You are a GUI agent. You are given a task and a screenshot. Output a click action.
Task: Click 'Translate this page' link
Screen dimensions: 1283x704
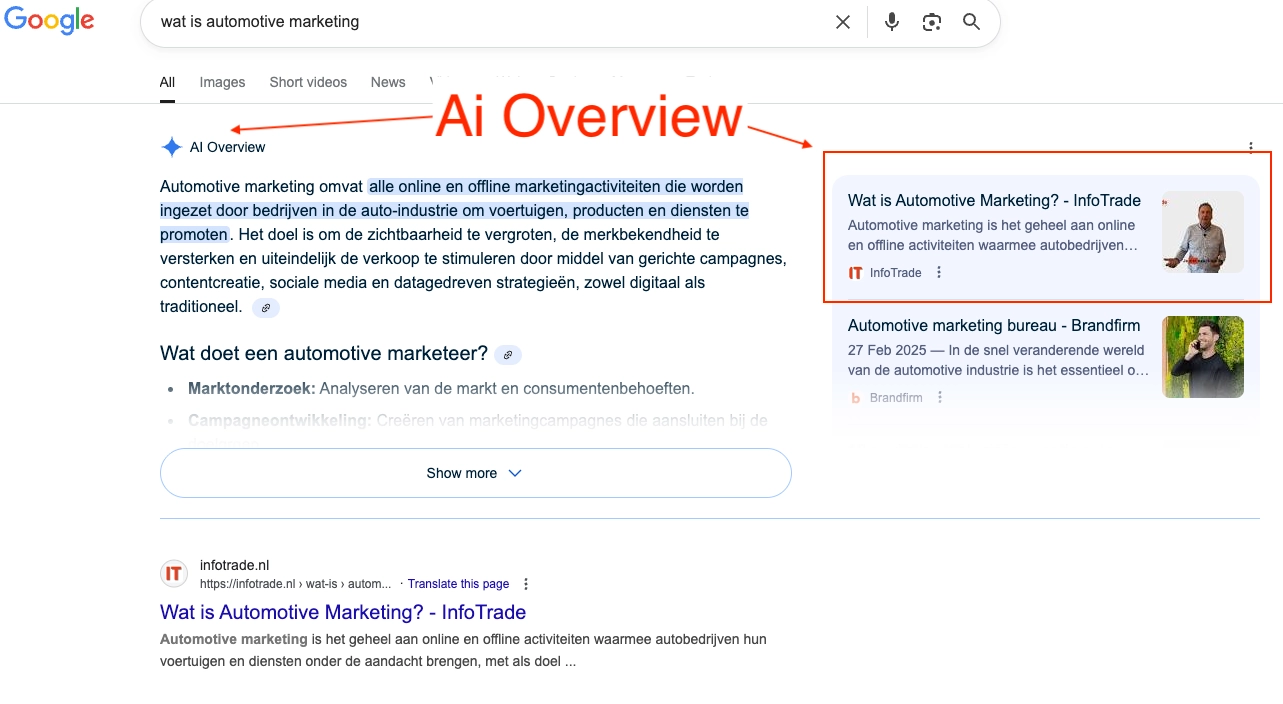(x=458, y=584)
